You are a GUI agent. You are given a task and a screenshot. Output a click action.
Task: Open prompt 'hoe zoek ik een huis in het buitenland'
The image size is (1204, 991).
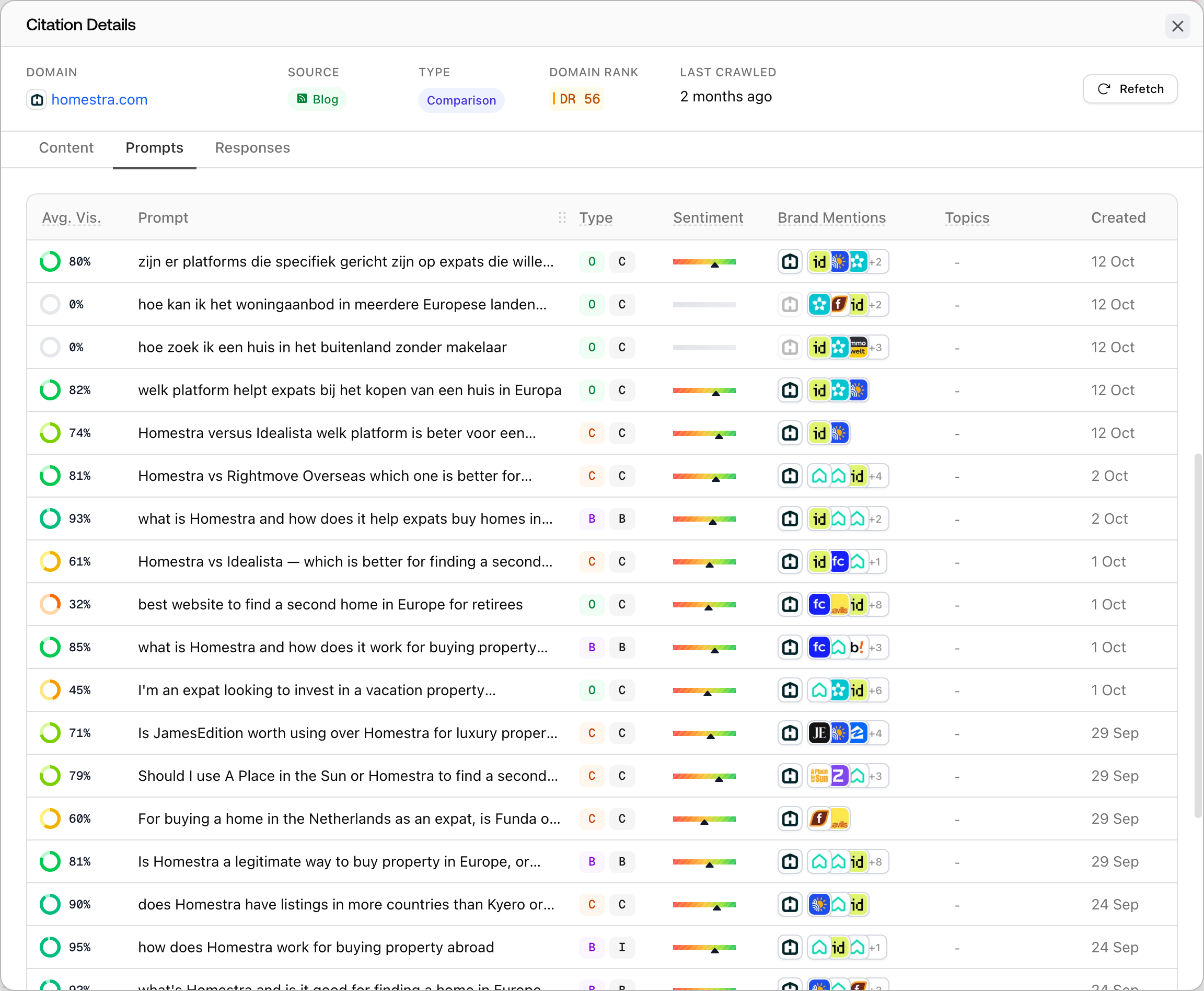(322, 347)
